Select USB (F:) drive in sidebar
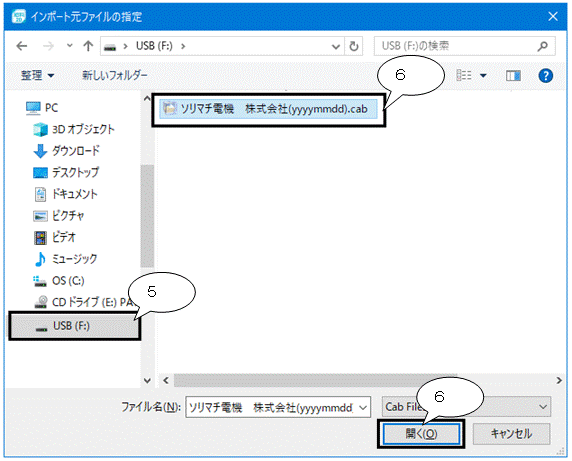 coord(75,326)
